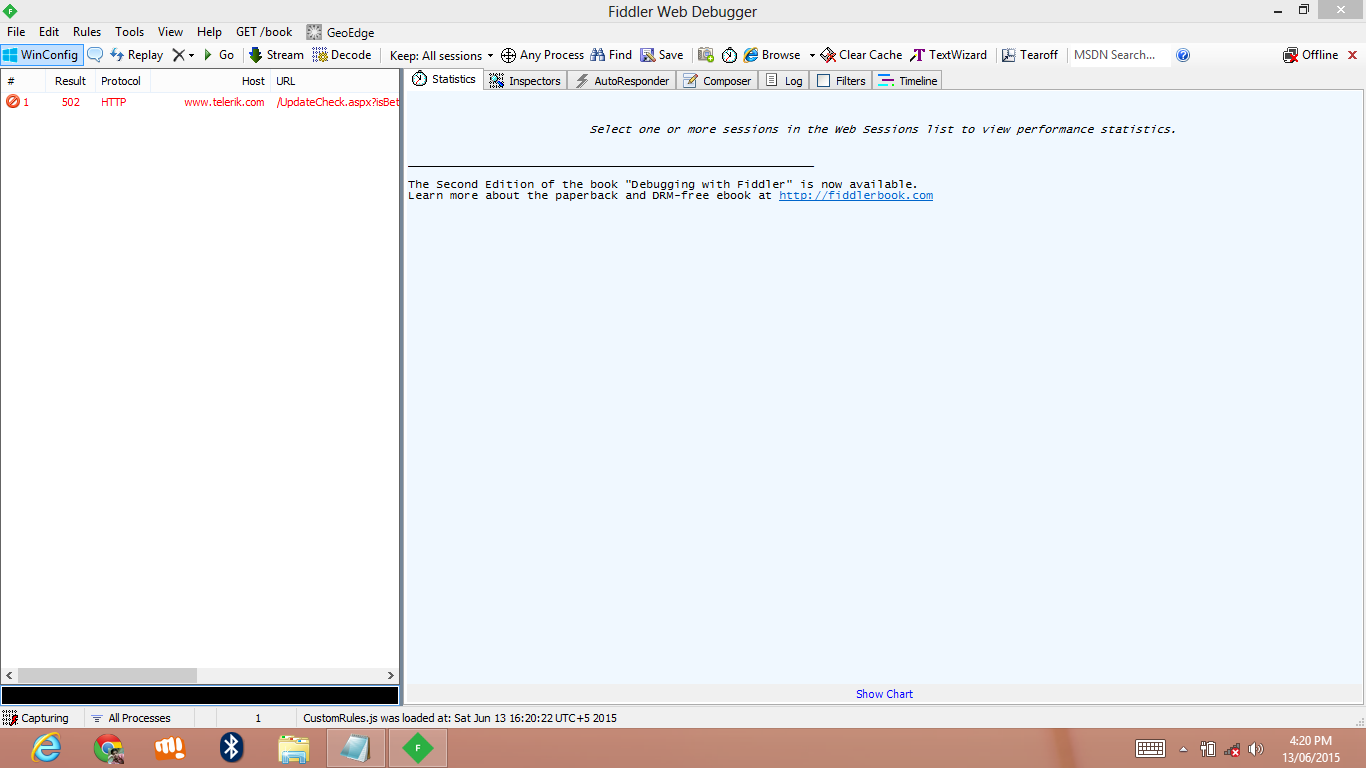Click the Remove (X) sessions icon
This screenshot has height=768, width=1366.
tap(178, 55)
